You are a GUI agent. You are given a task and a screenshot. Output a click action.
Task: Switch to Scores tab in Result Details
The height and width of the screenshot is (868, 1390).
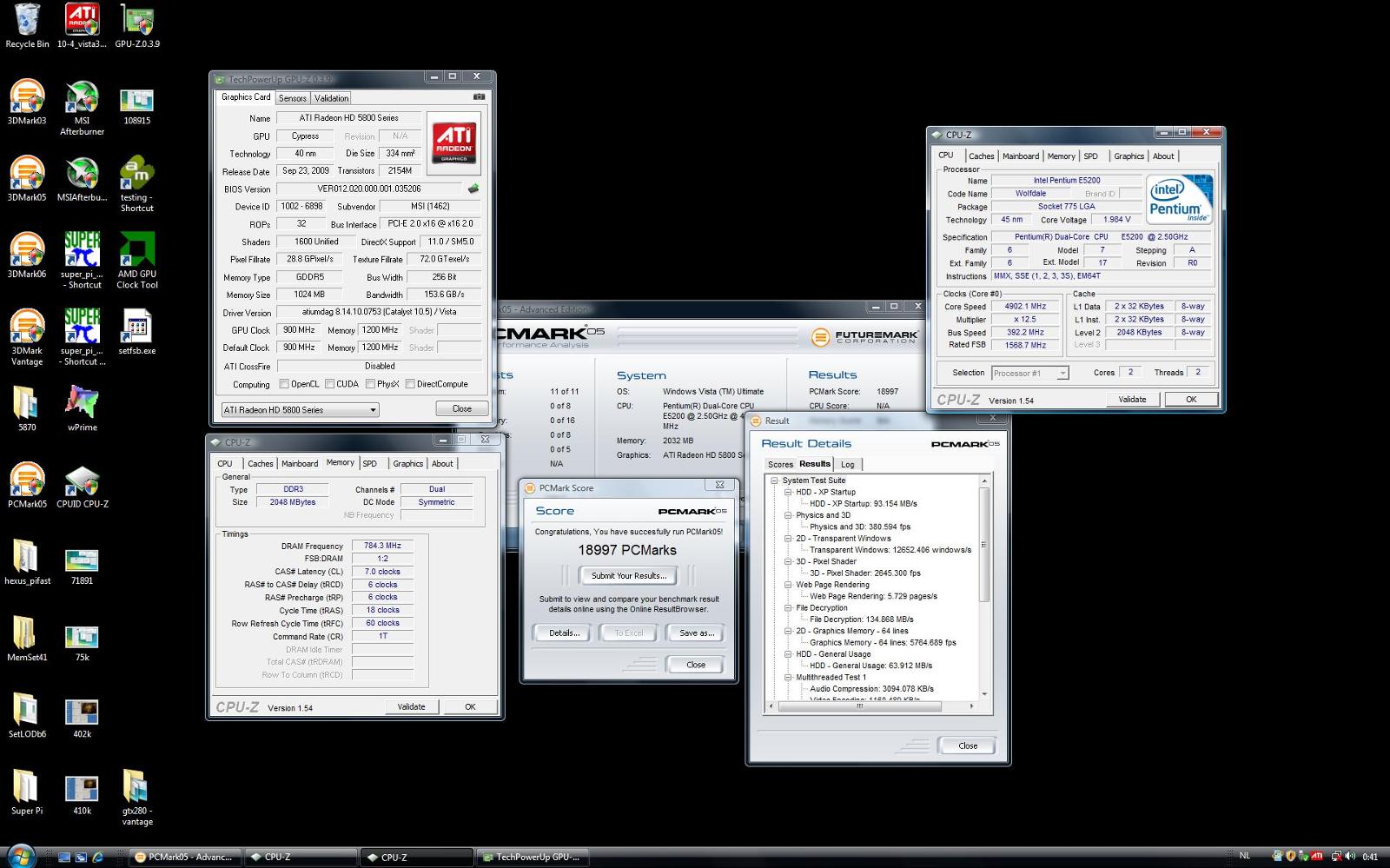pyautogui.click(x=780, y=465)
